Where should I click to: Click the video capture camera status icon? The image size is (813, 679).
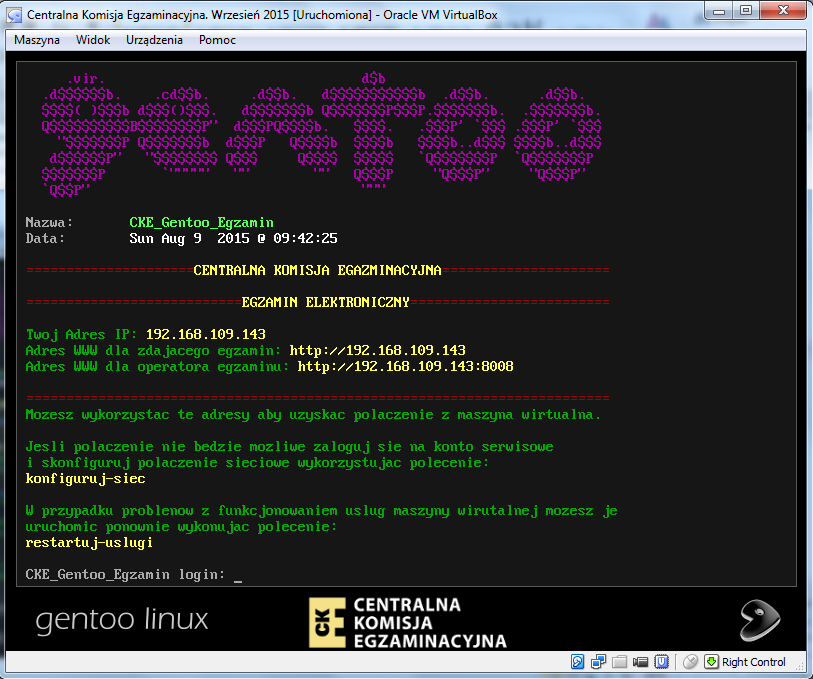[x=640, y=662]
